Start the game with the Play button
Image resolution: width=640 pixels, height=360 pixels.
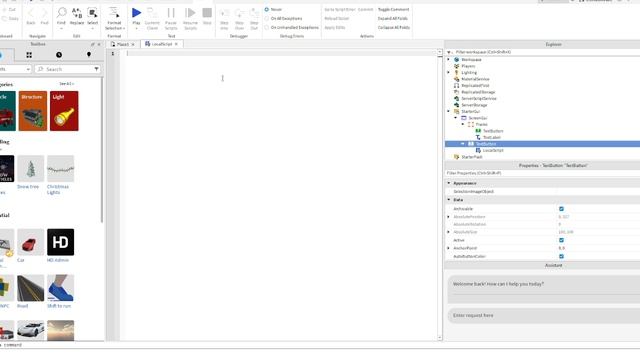pos(136,13)
